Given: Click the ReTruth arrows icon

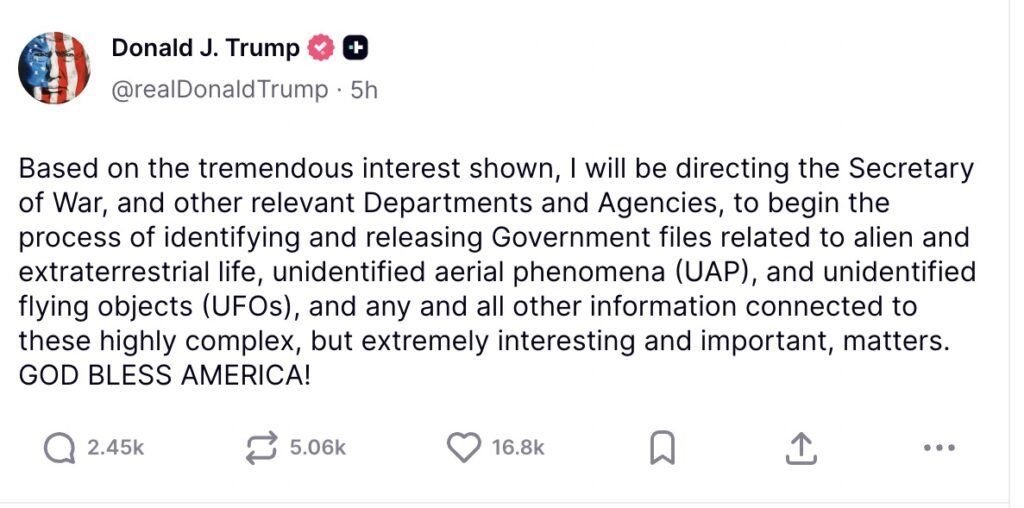Looking at the screenshot, I should click(261, 448).
